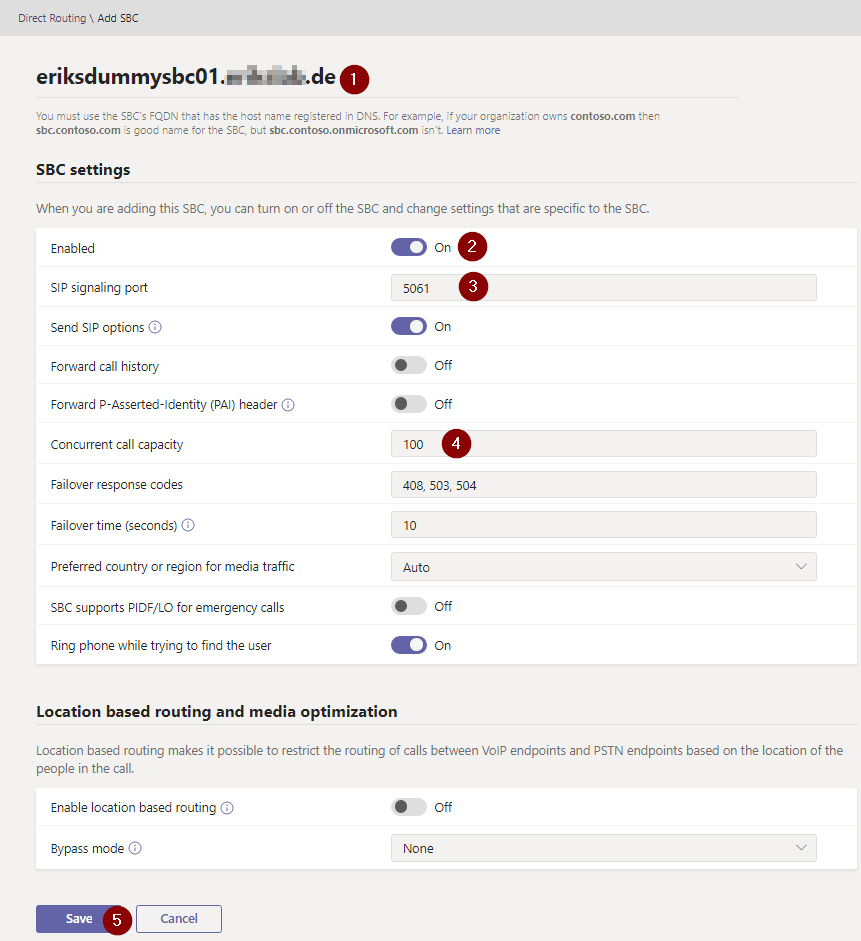This screenshot has width=861, height=941.
Task: Turn on Forward P-Asserted-Identity (PAI) header
Action: click(x=408, y=404)
